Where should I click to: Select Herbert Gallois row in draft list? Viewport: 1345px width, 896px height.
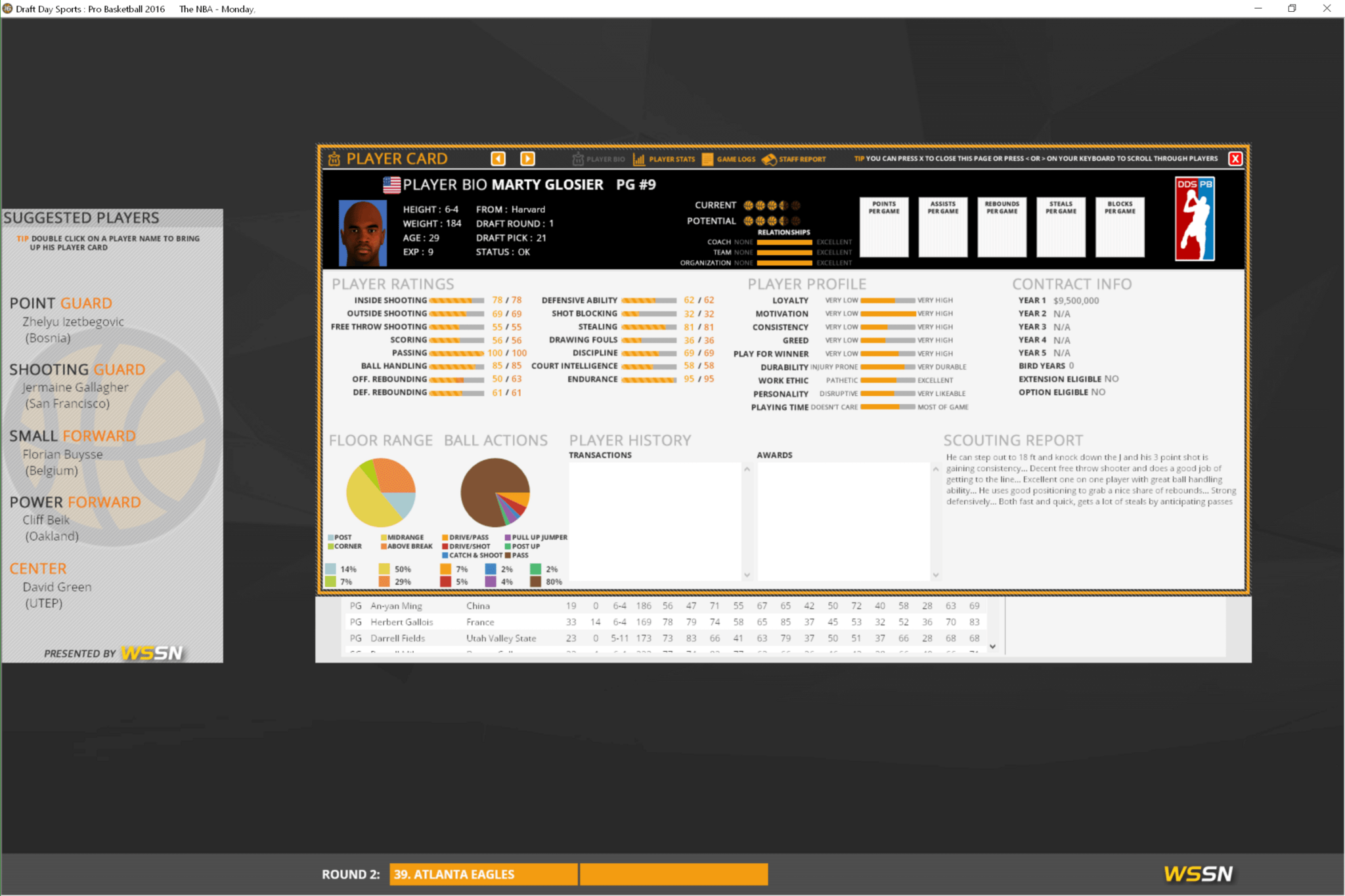[665, 622]
